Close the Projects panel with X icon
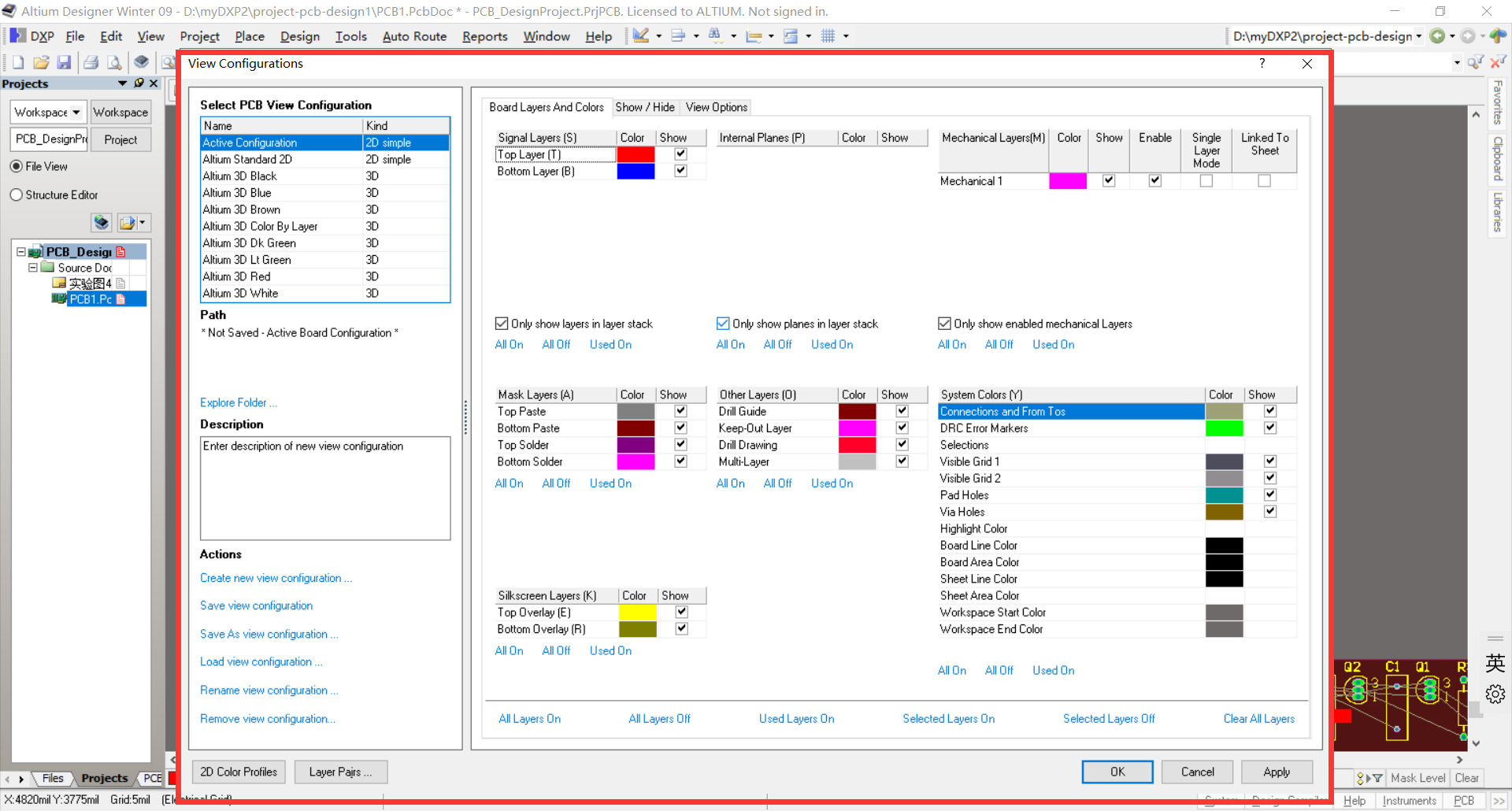The image size is (1512, 811). (154, 83)
